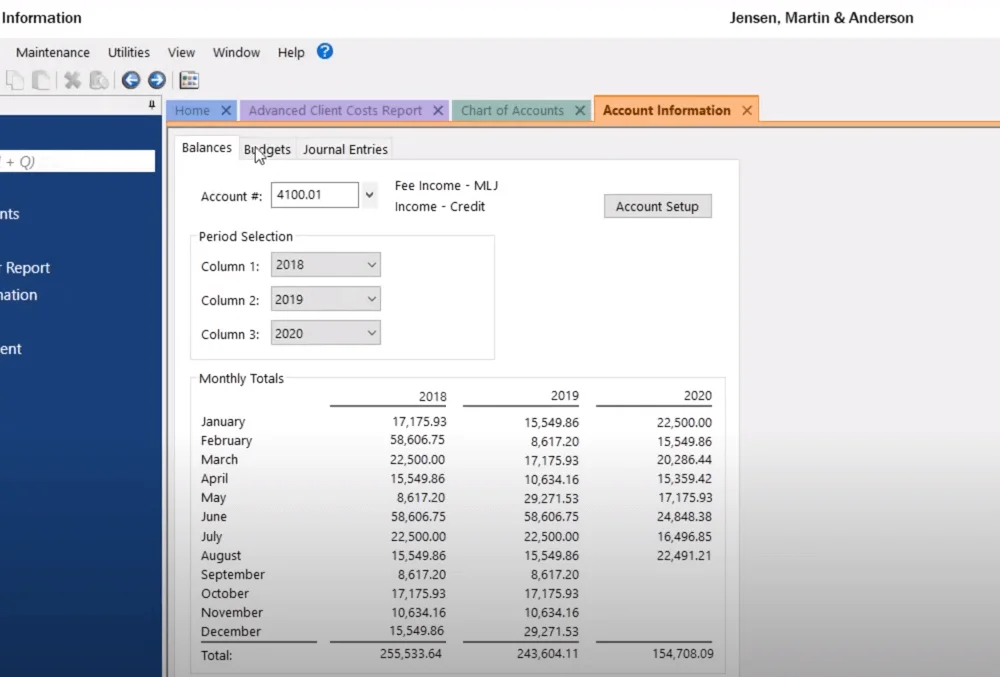1000x677 pixels.
Task: Close the Advanced Client Costs Report tab
Action: 438,110
